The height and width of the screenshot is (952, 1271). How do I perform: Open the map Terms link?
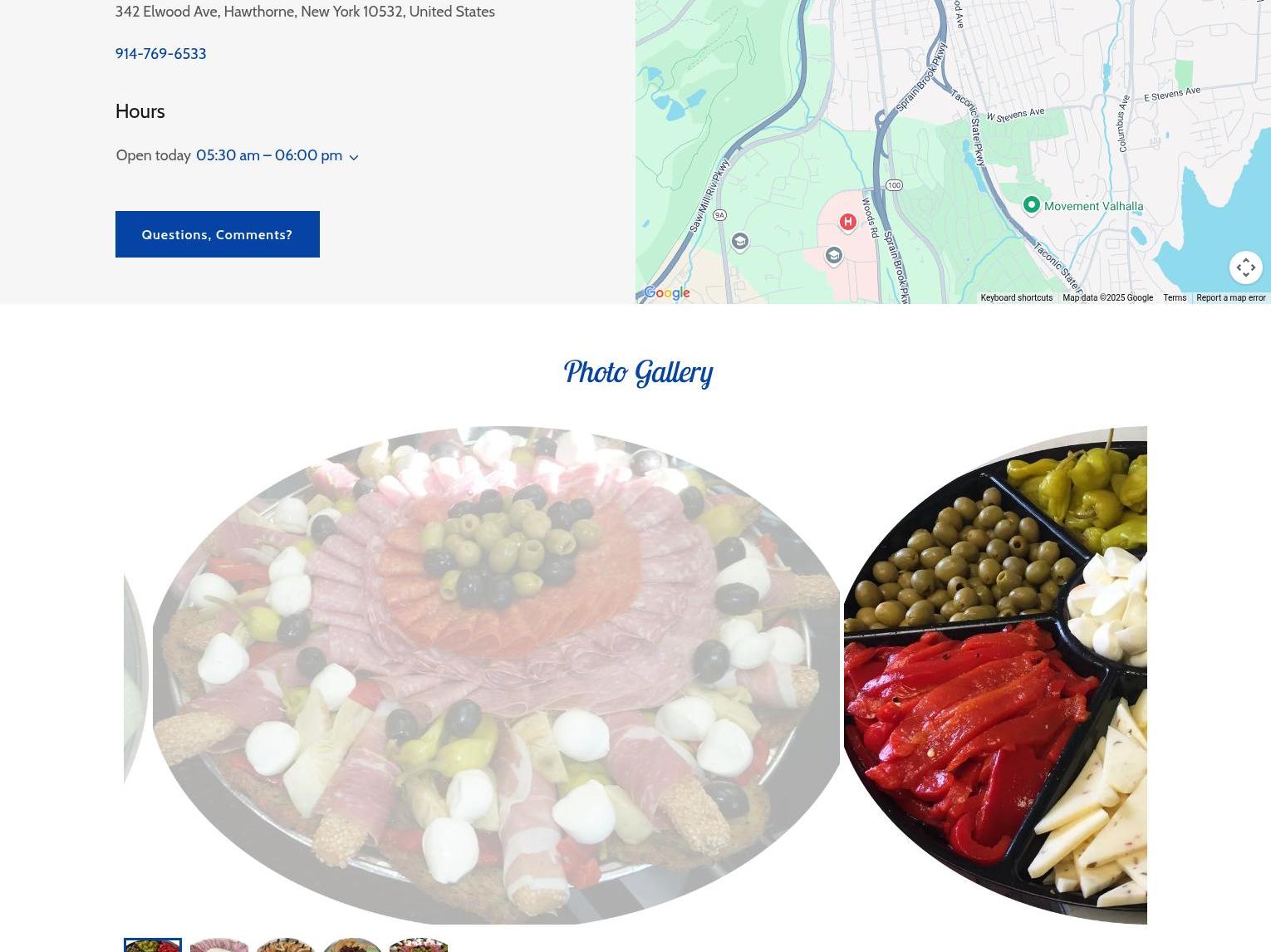click(x=1174, y=297)
